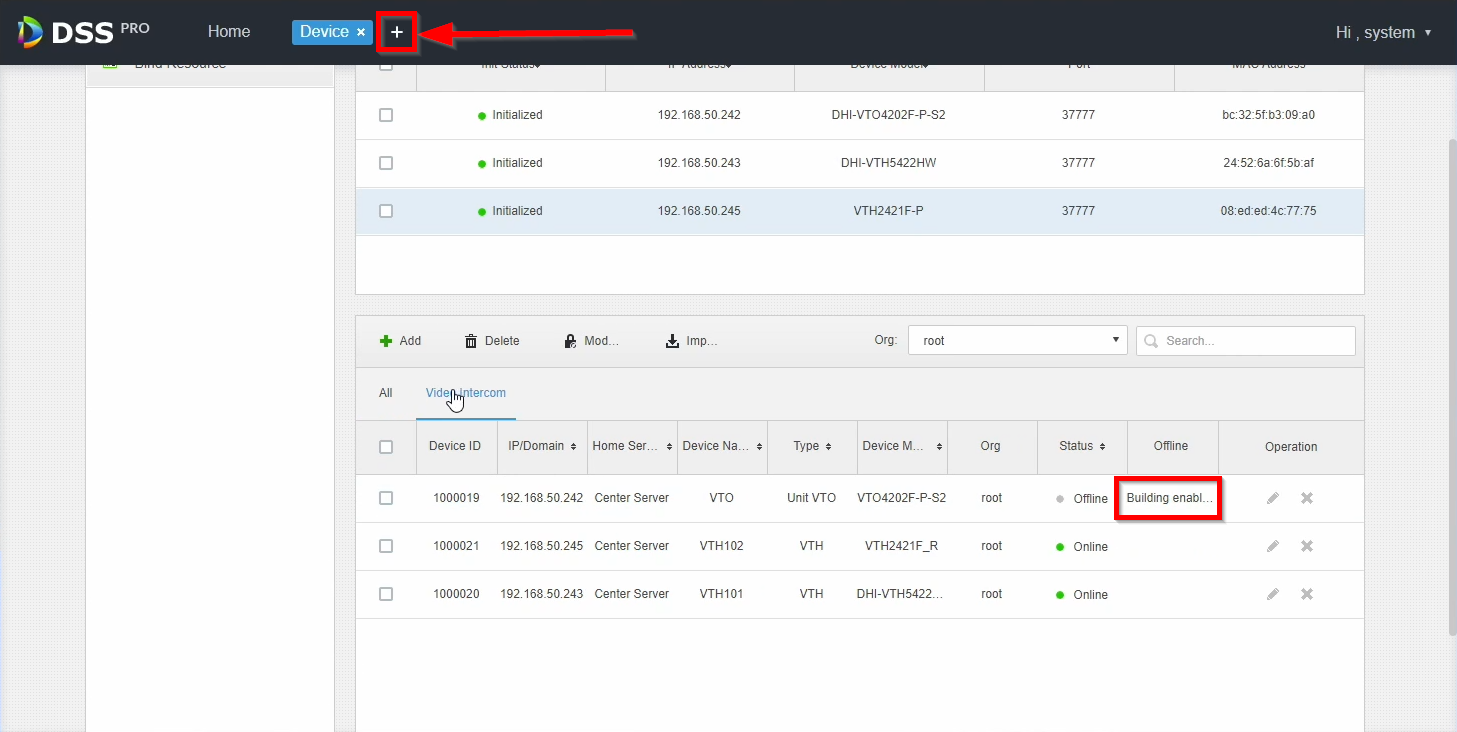Click the Delete trash button
The image size is (1457, 732).
pos(491,341)
